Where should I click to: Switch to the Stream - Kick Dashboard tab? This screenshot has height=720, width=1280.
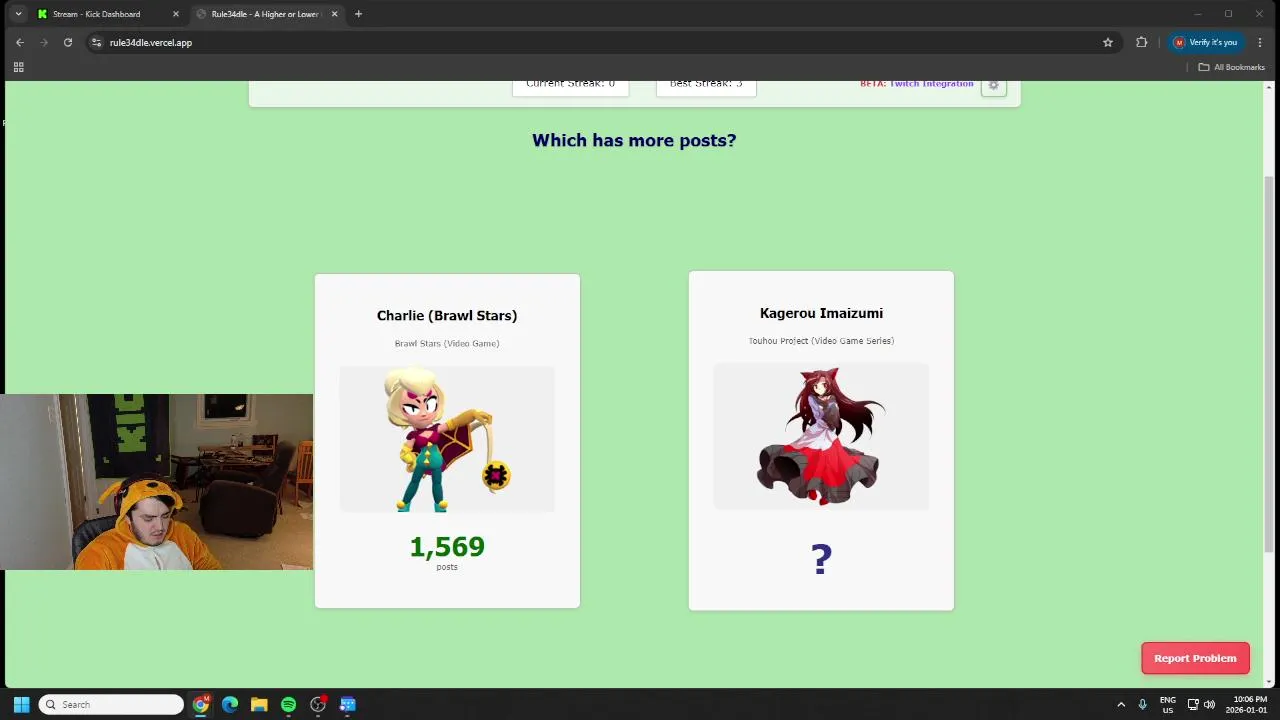tap(108, 14)
